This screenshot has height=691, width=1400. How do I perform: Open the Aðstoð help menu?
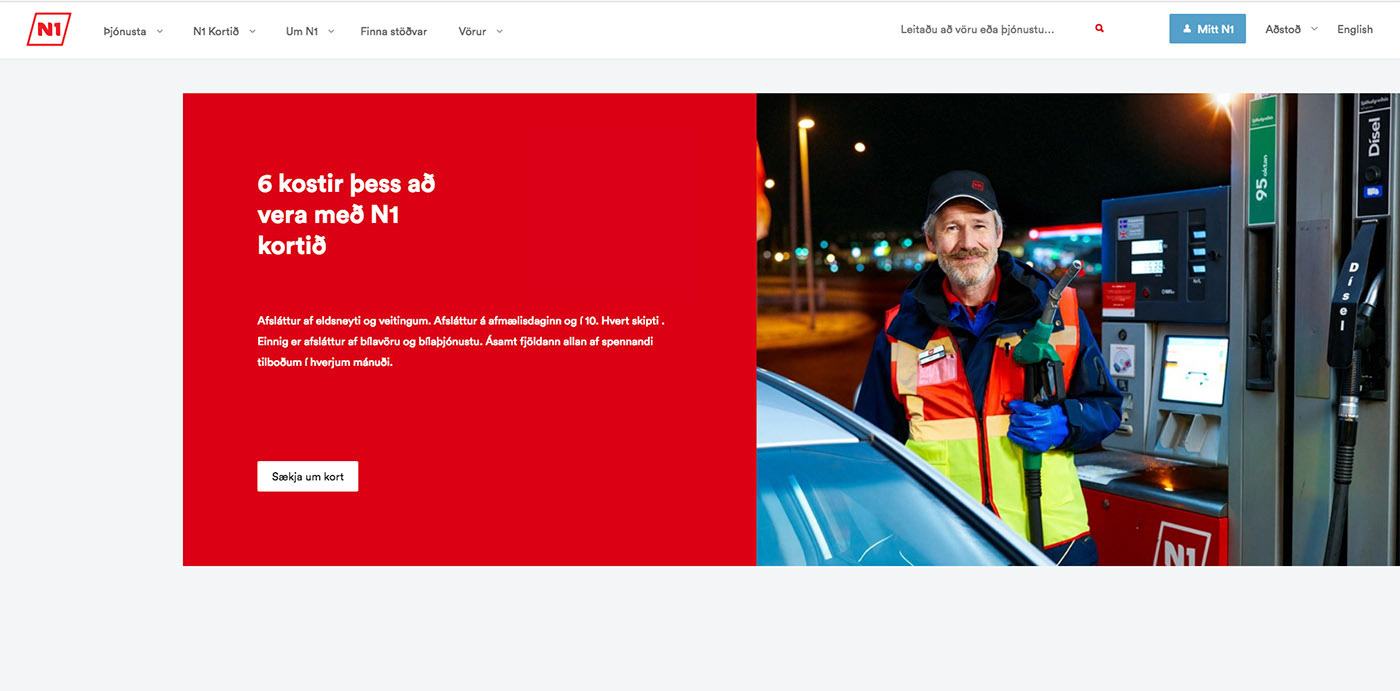[x=1283, y=29]
